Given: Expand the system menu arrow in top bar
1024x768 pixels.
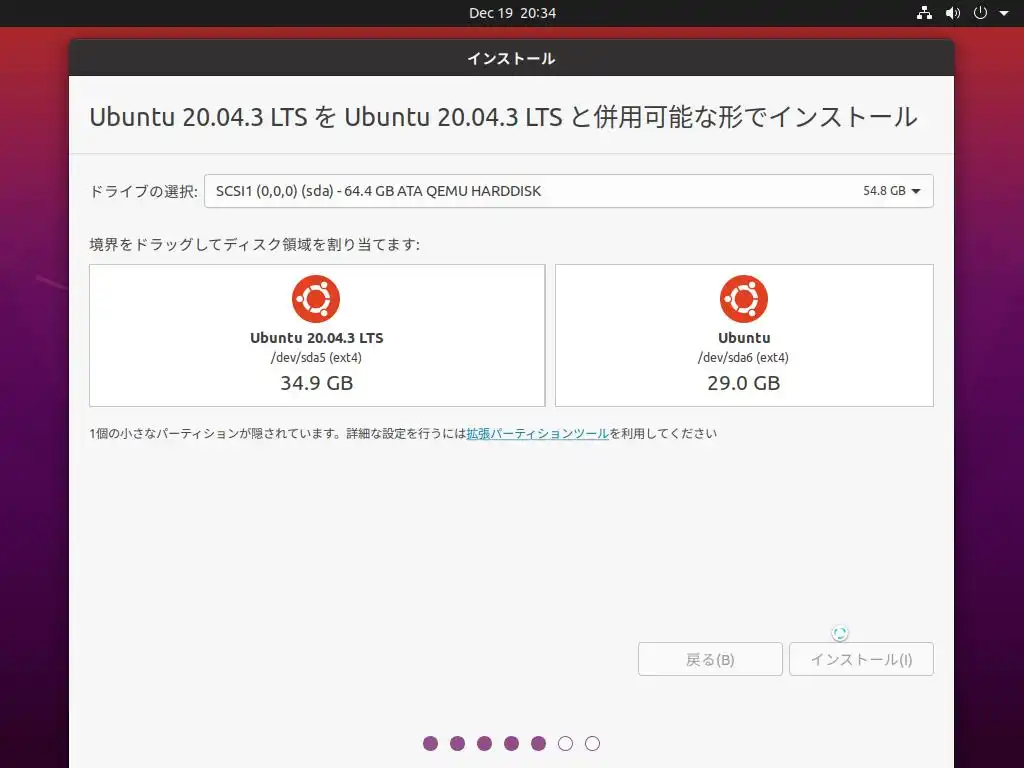Looking at the screenshot, I should click(x=1004, y=13).
